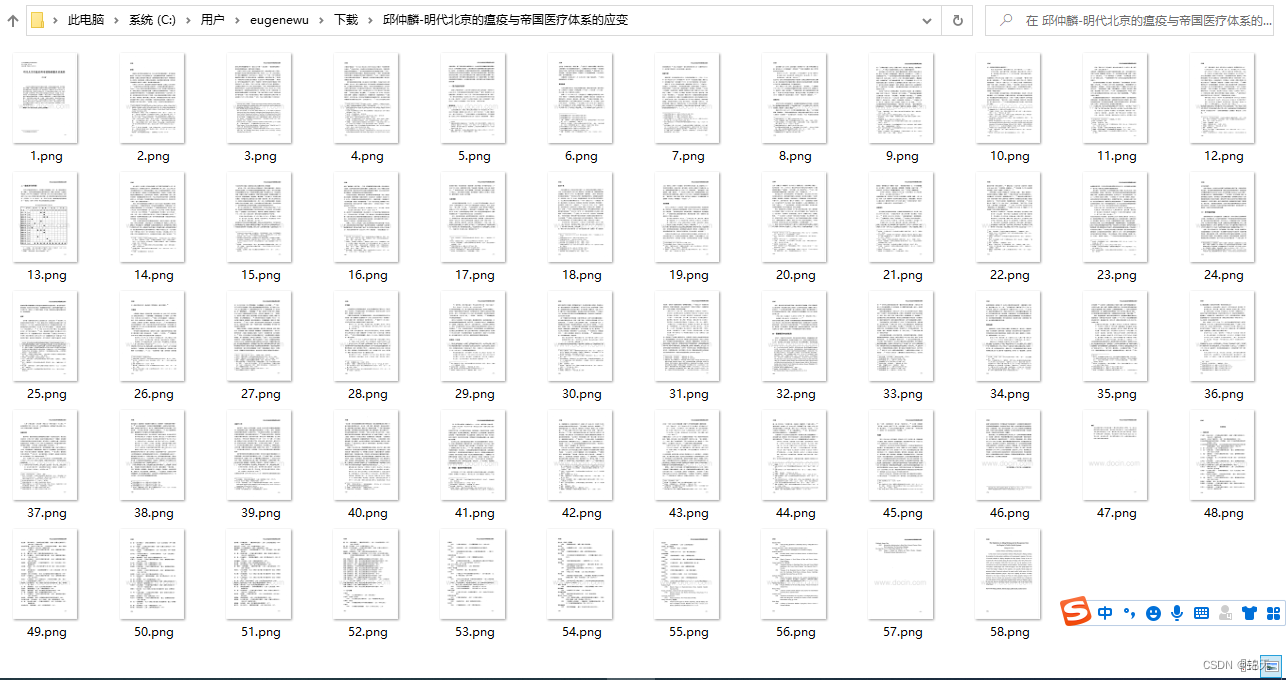Click file name 8.png
This screenshot has height=680, width=1286.
pyautogui.click(x=795, y=156)
